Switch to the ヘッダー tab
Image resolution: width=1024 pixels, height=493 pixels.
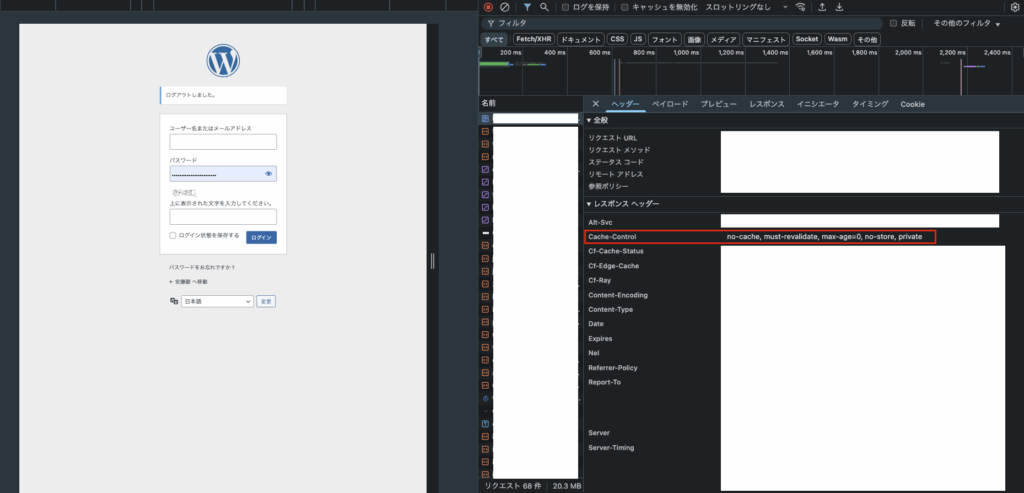[x=626, y=104]
